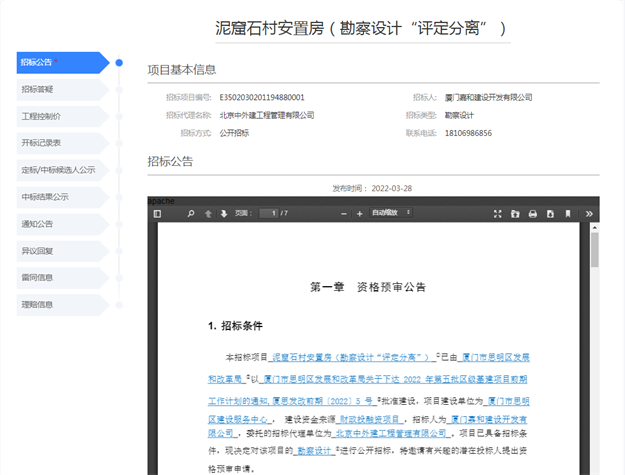This screenshot has width=625, height=475.
Task: Open the 定标/中标候选人公示 tab
Action: (63, 170)
